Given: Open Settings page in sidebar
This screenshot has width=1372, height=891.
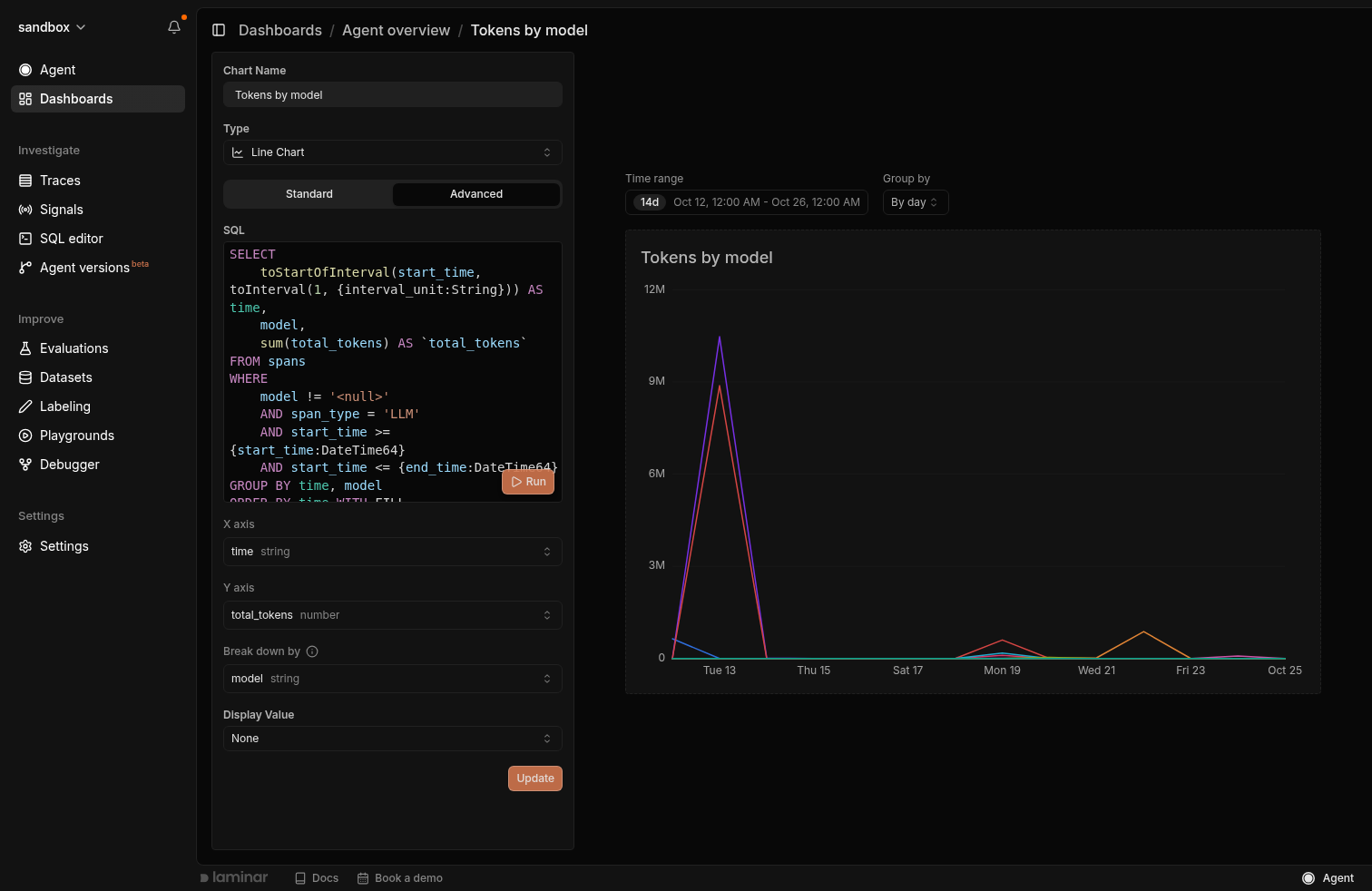Looking at the screenshot, I should point(98,546).
